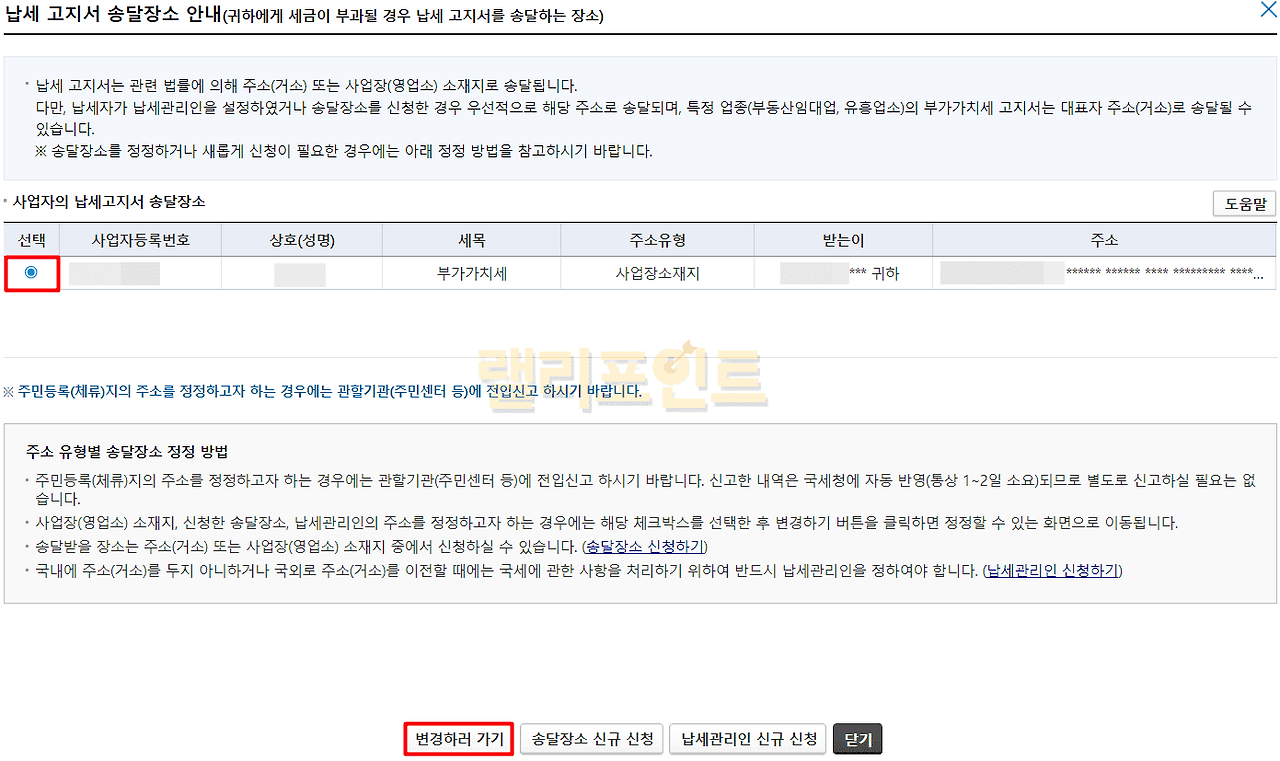Select the 부가가치세 cell in the table
Screen dimensions: 1280x761
[x=471, y=273]
